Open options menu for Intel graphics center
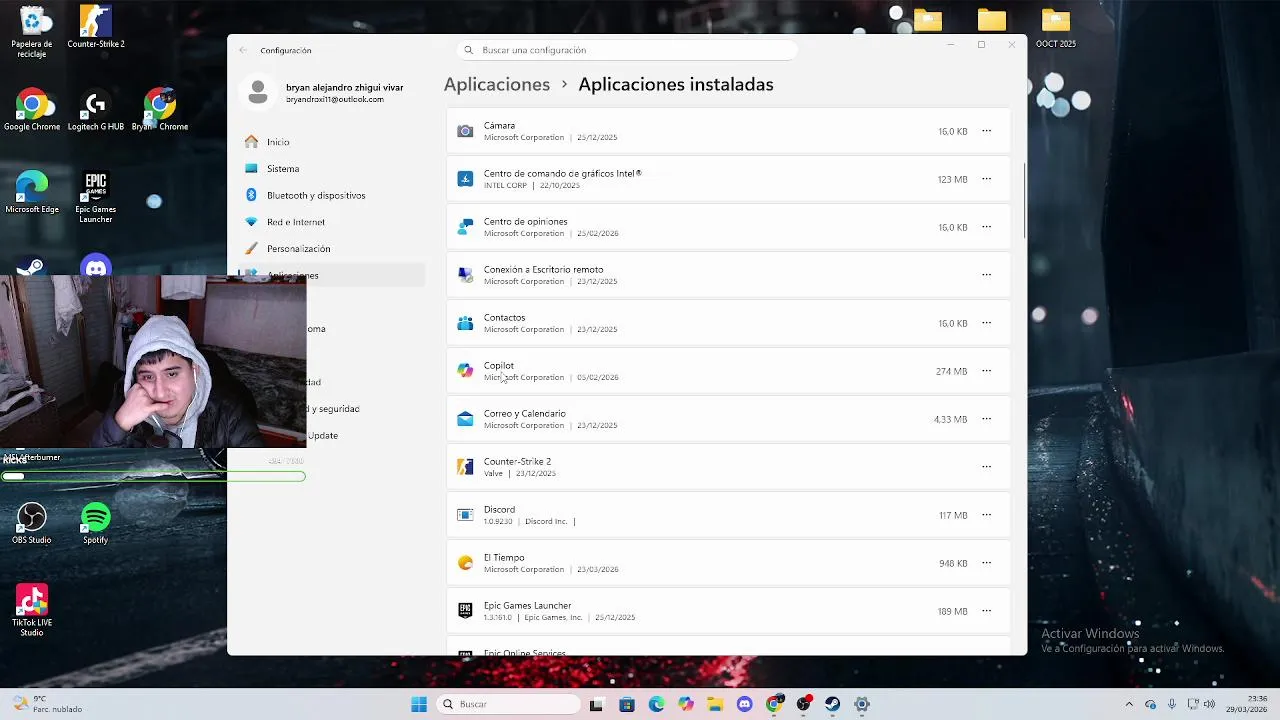 [x=986, y=179]
